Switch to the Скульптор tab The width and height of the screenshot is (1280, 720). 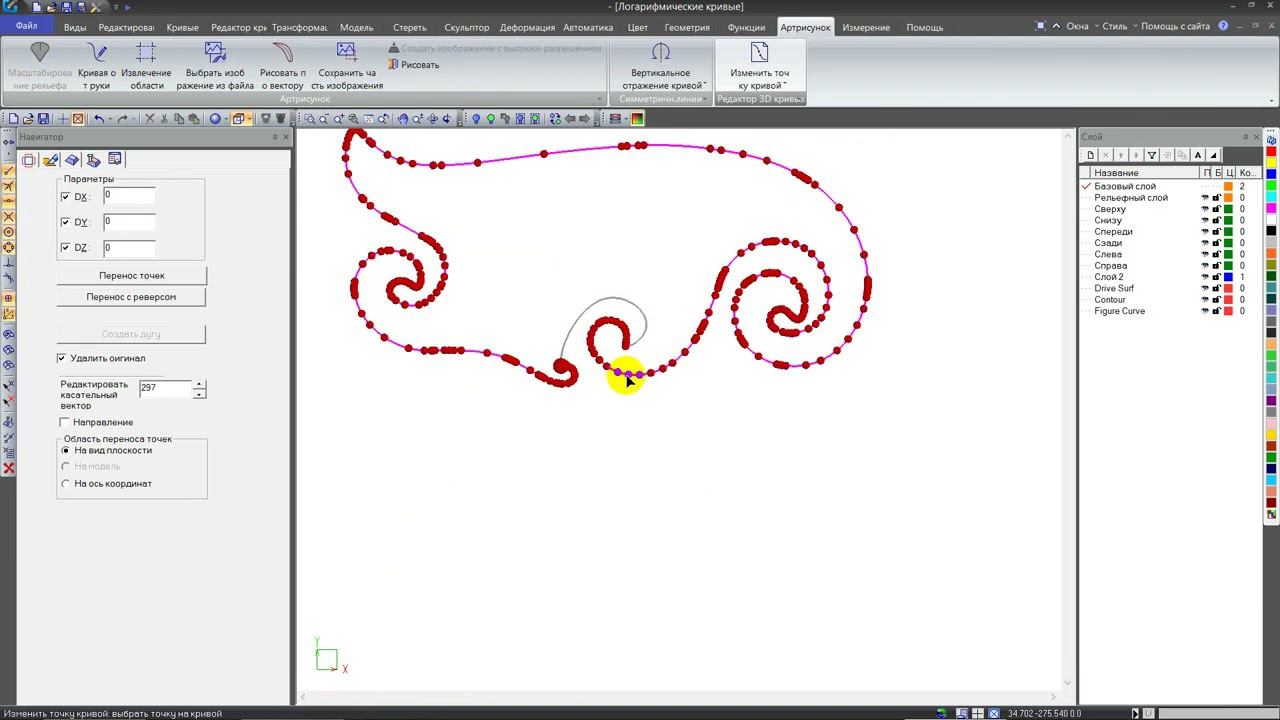467,27
